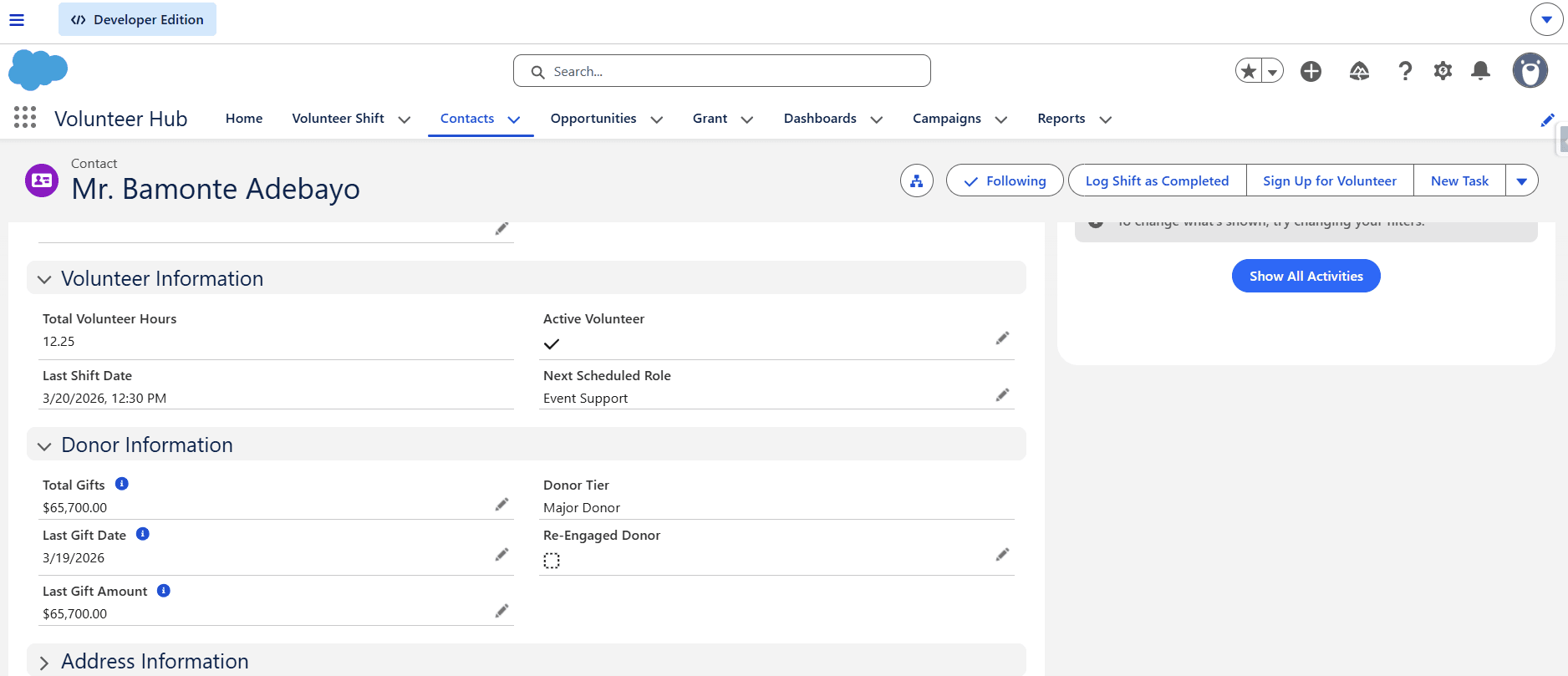Screen dimensions: 1568x676
Task: Edit the Last Gift Amount field
Action: point(501,612)
